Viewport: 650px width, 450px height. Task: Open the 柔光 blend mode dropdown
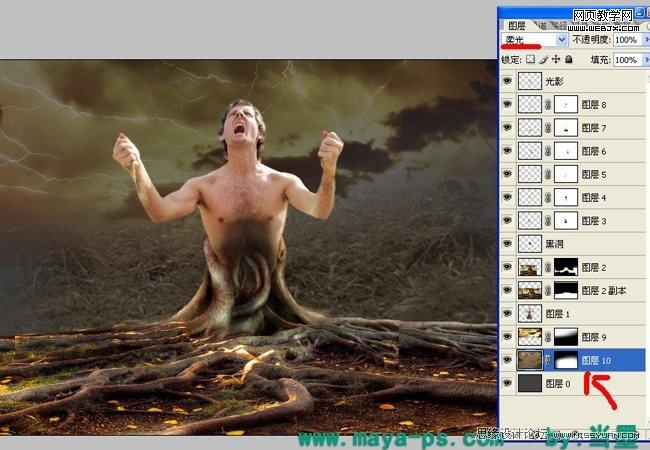coord(562,40)
